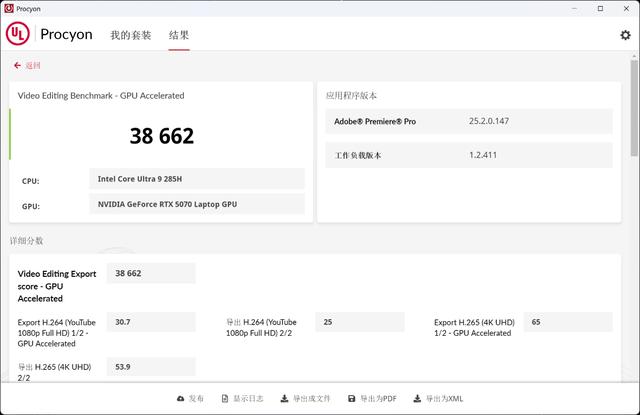The width and height of the screenshot is (640, 415).
Task: Click the Adobe® Premiere® Pro label
Action: click(x=375, y=121)
